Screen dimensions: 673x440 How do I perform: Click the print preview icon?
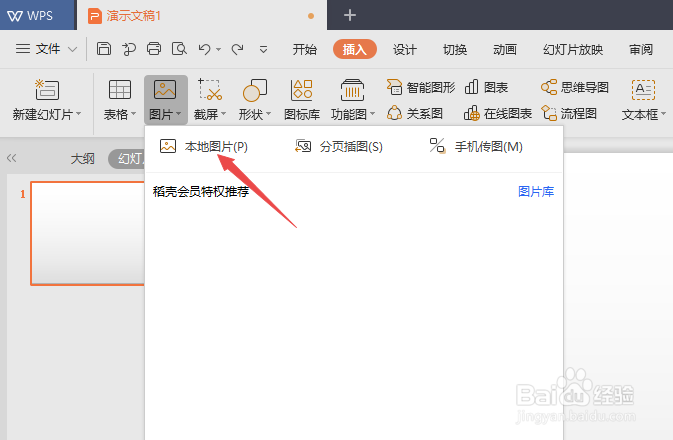coord(179,49)
